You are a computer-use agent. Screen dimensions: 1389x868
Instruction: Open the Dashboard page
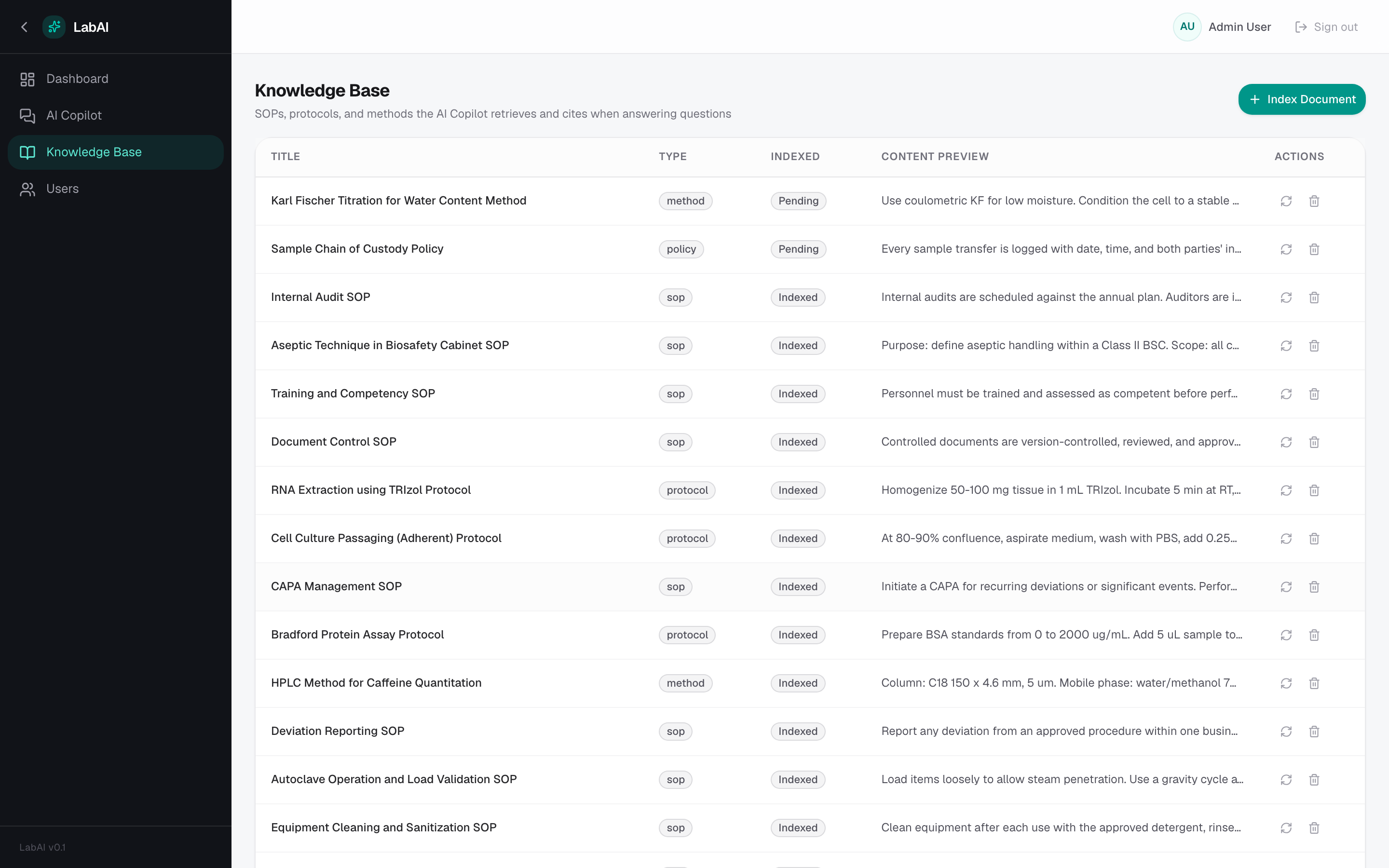pyautogui.click(x=115, y=79)
